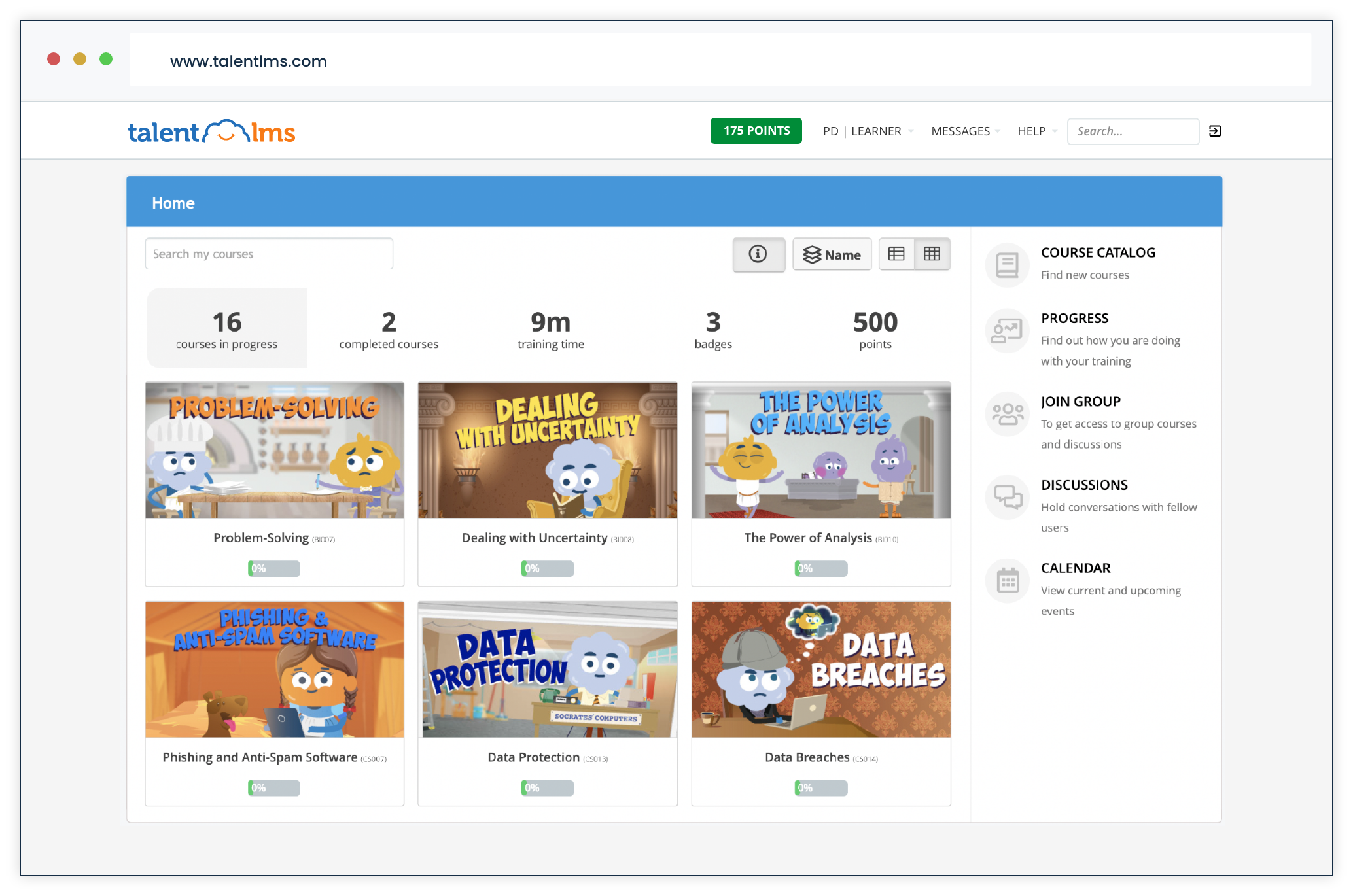Click the Search my courses field

(x=269, y=254)
